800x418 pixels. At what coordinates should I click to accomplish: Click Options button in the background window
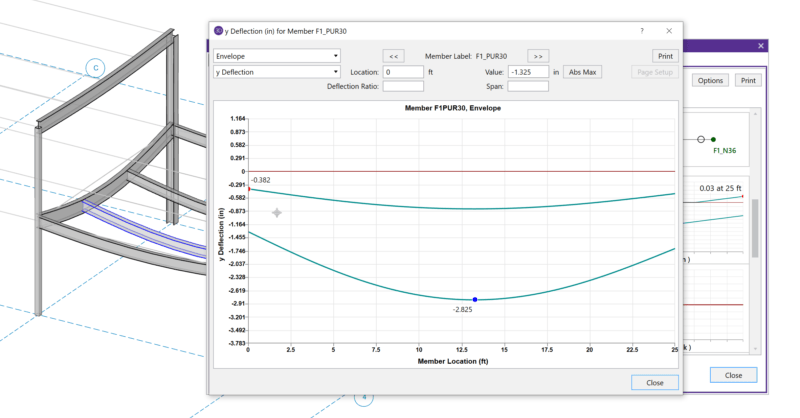pos(710,80)
